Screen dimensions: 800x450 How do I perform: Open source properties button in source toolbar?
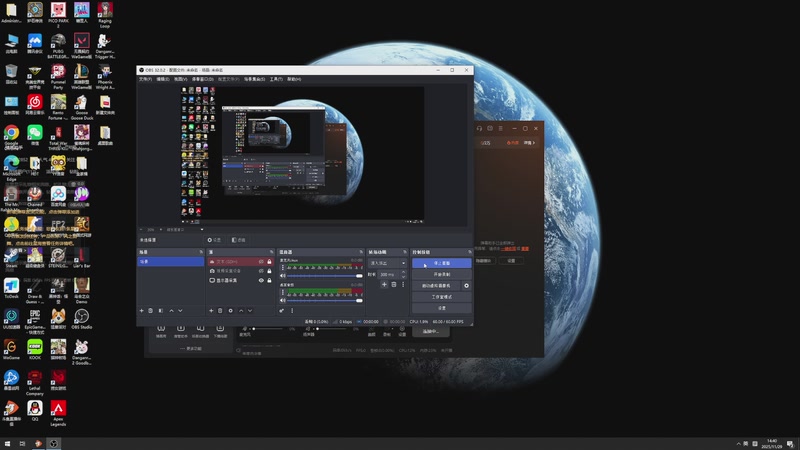[215, 240]
